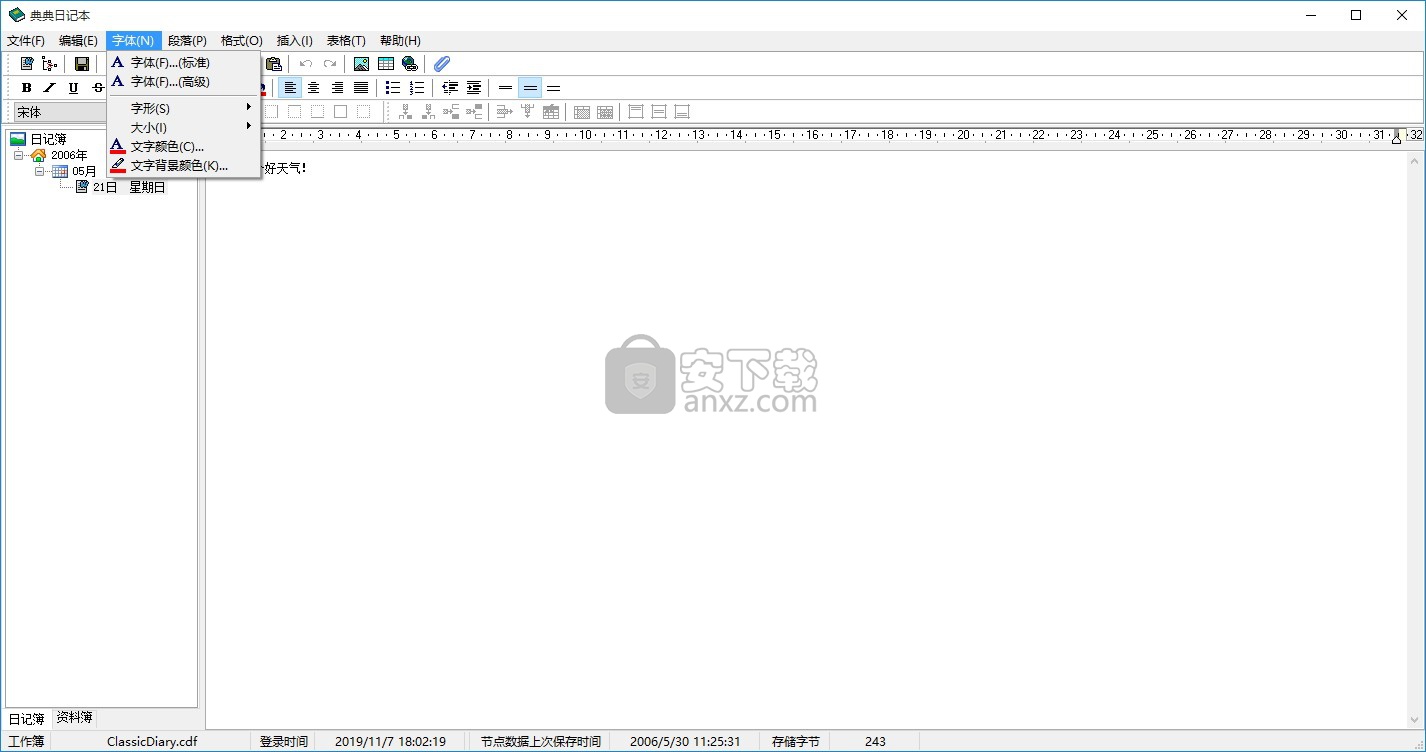
Task: Insert a hyperlink with the globe icon
Action: [x=410, y=64]
